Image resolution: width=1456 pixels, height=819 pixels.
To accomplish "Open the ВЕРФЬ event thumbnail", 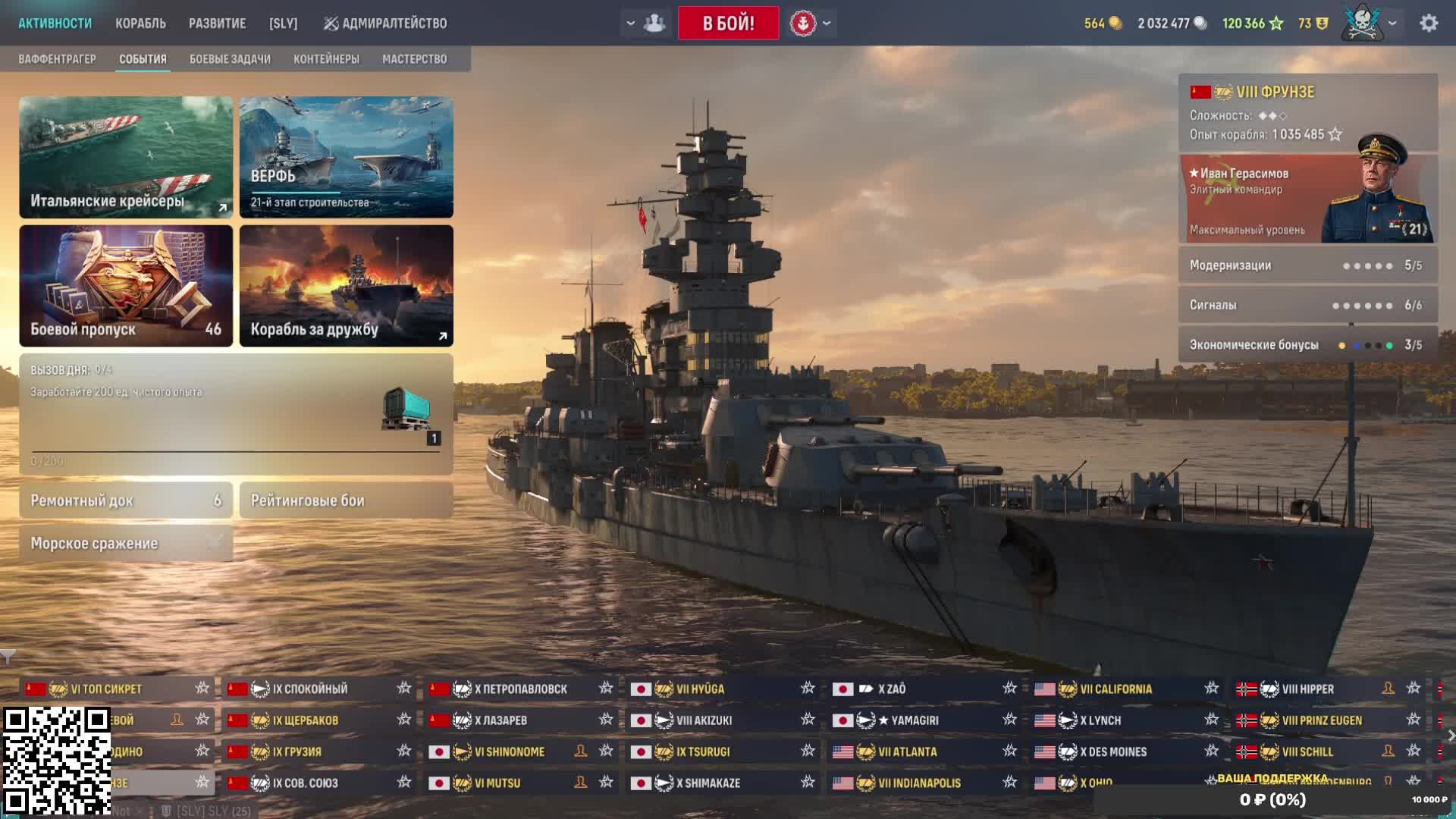I will (347, 157).
